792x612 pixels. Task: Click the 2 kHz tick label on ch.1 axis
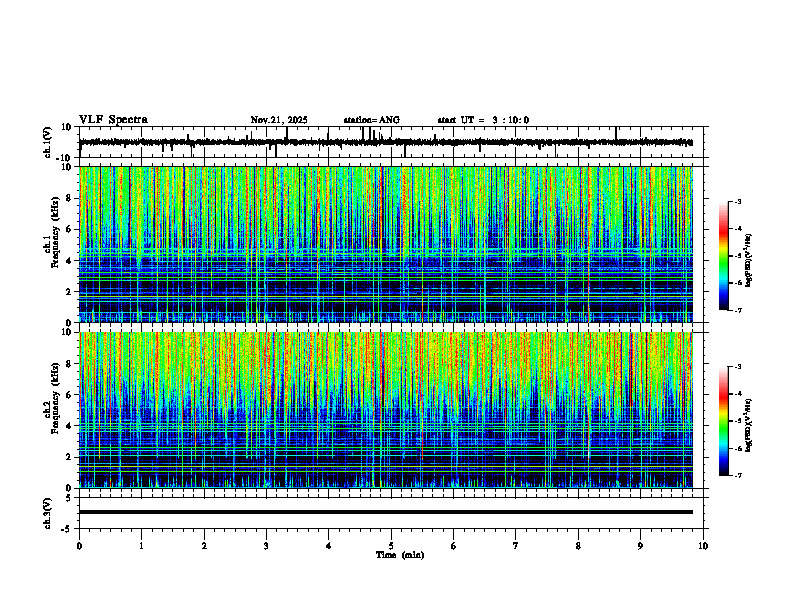[69, 292]
